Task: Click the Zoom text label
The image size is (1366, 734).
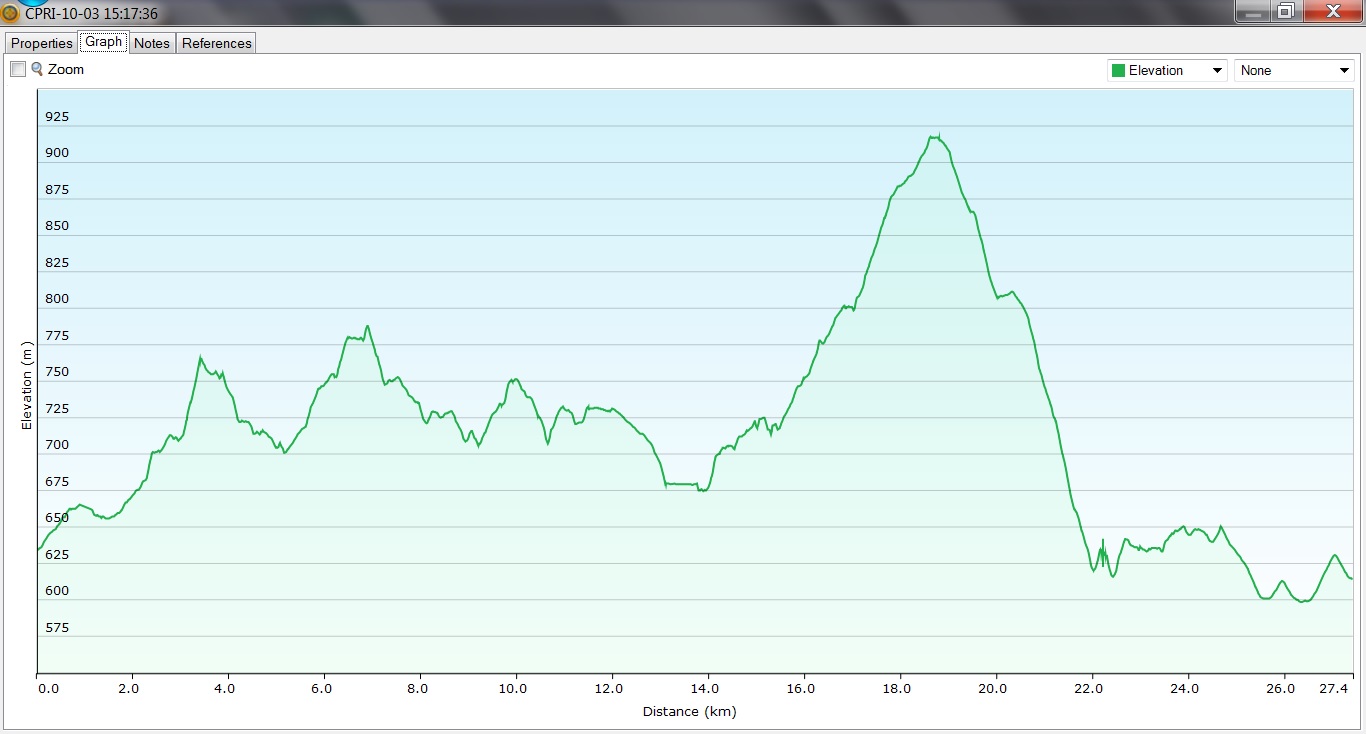Action: click(x=66, y=69)
